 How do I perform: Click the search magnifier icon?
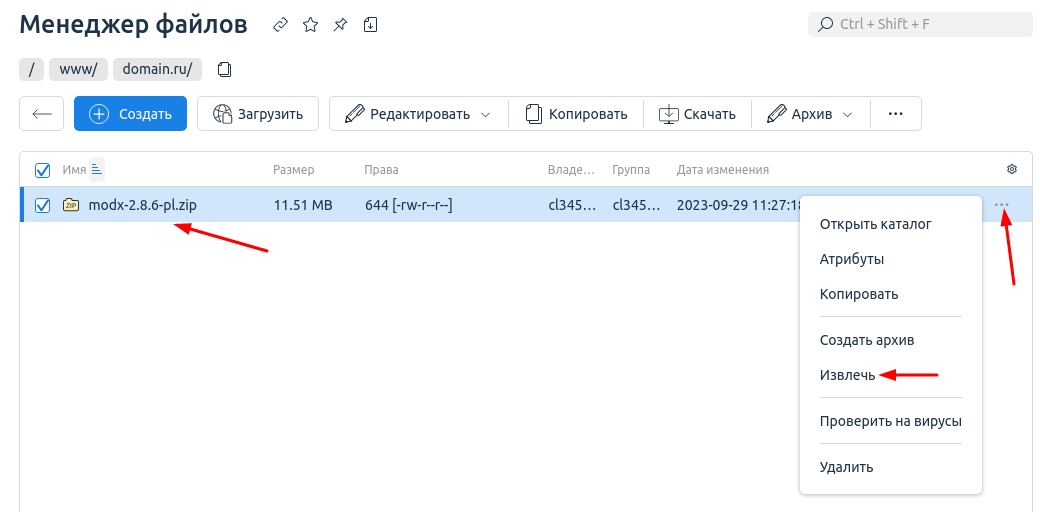[x=826, y=25]
